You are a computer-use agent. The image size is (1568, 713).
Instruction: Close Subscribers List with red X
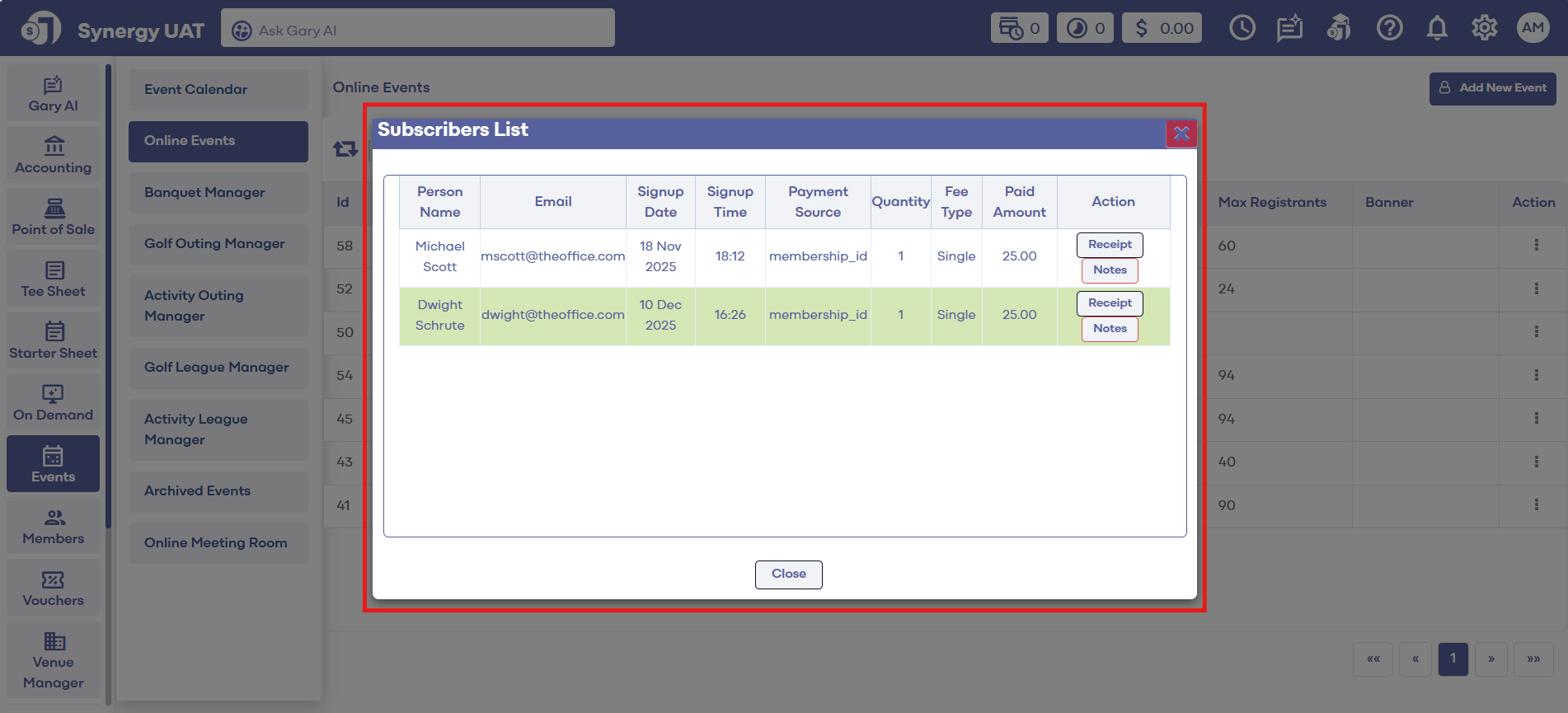1181,134
